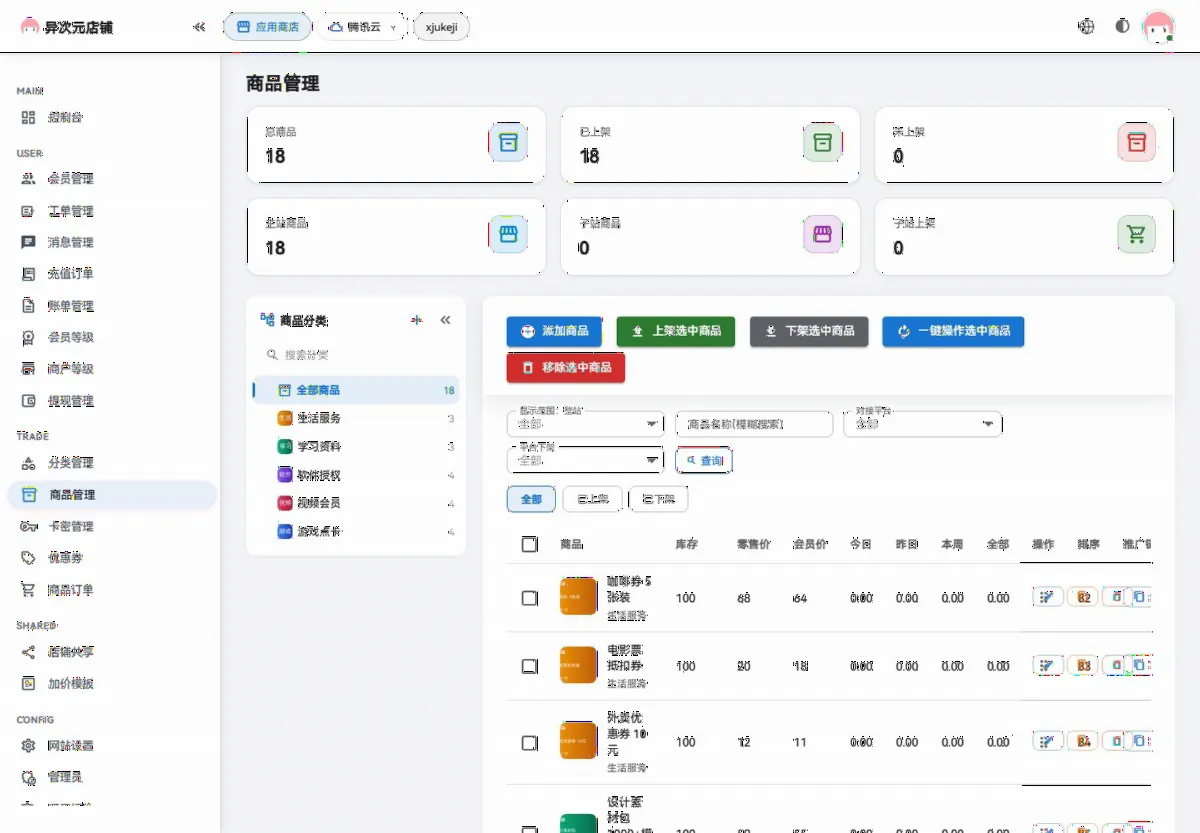
Task: Click the 控制台 dashboard icon in the sidebar
Action: (x=28, y=117)
